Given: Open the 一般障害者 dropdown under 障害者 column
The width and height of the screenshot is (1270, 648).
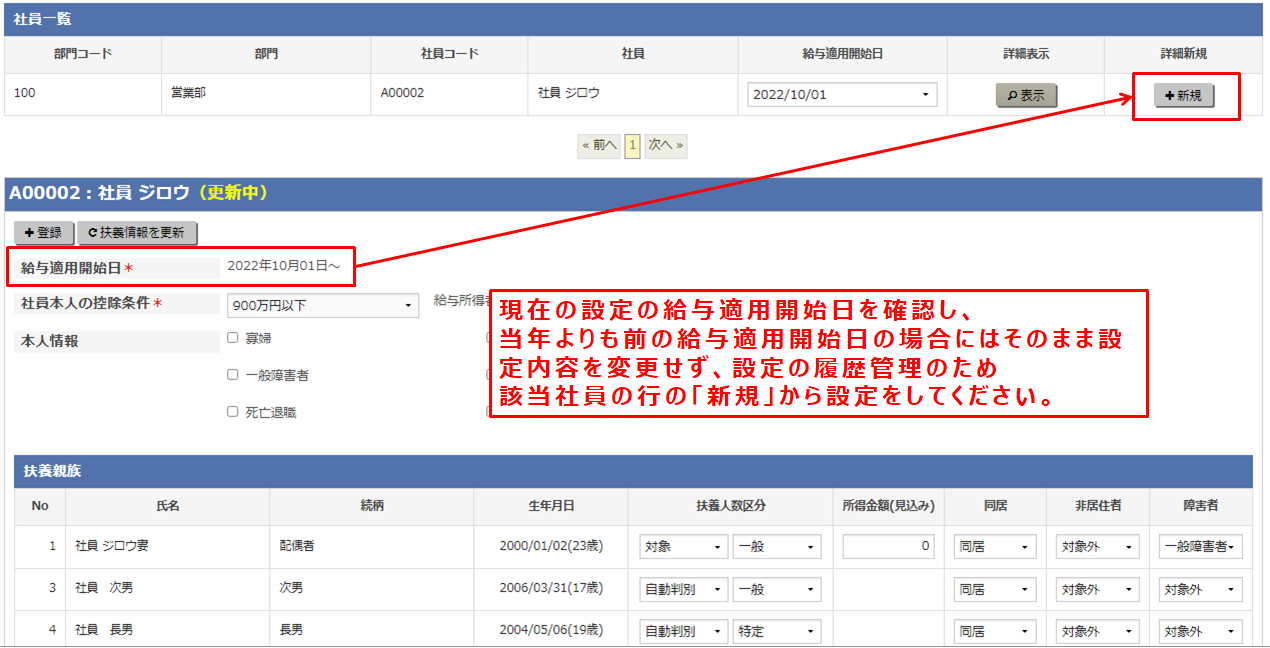Looking at the screenshot, I should click(1201, 546).
